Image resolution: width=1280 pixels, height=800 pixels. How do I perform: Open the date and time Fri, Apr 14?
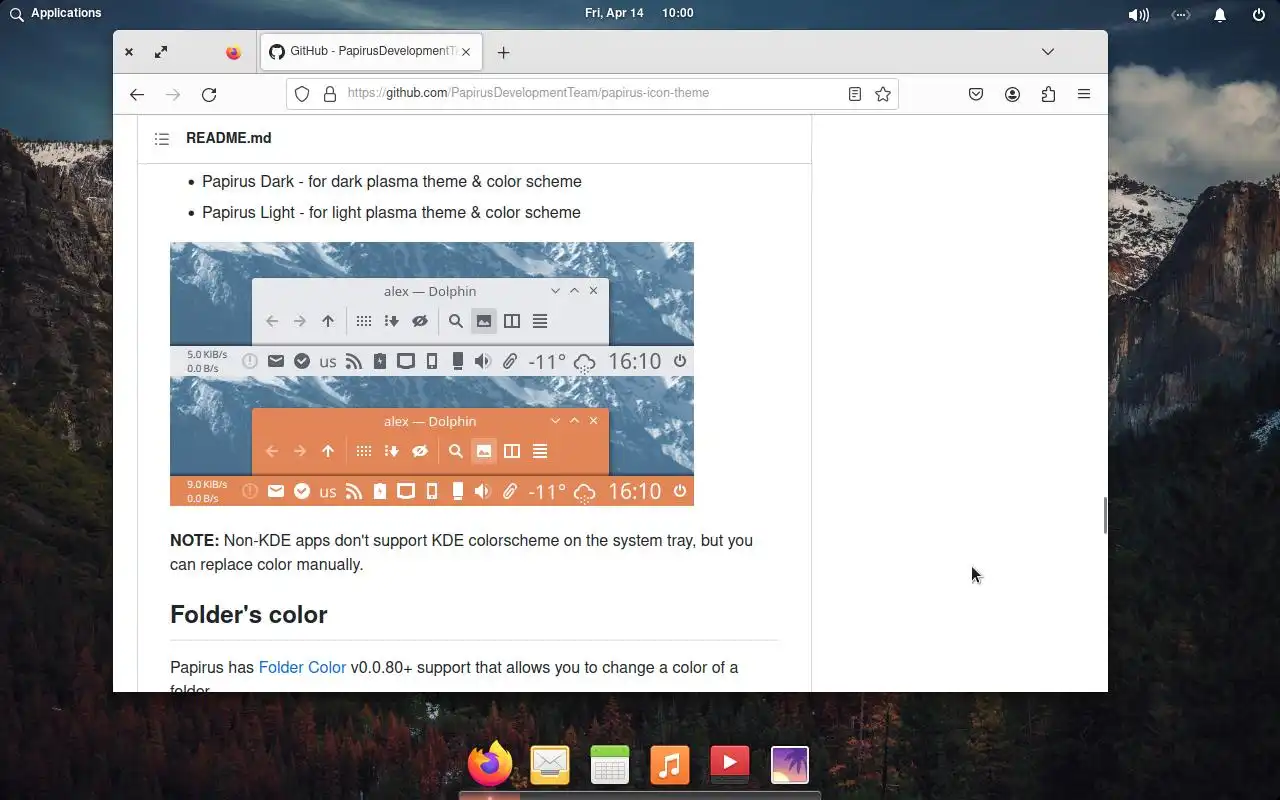click(x=639, y=13)
